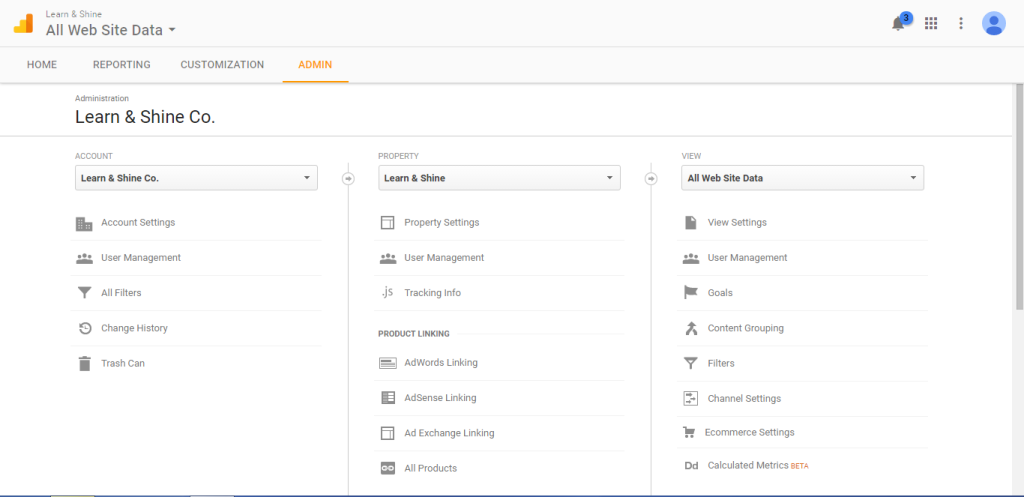Open Channel Settings link
Screen dimensions: 1024x497
pyautogui.click(x=744, y=398)
